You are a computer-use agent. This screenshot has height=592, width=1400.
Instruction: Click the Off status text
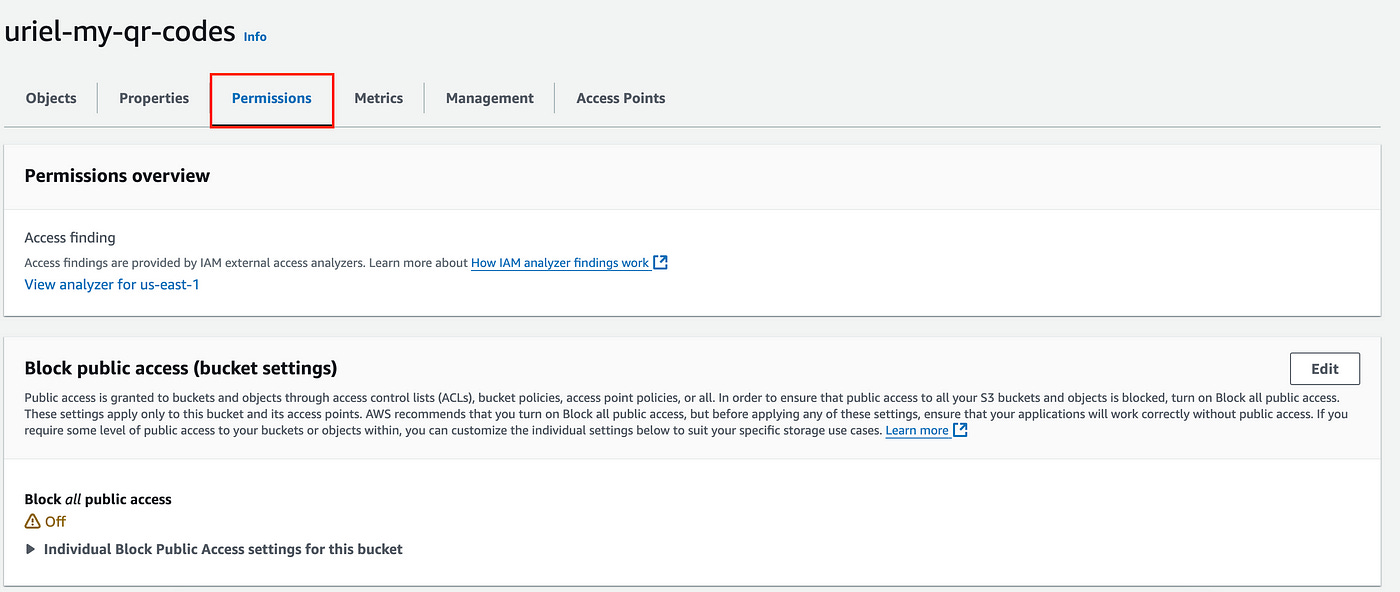(x=56, y=521)
